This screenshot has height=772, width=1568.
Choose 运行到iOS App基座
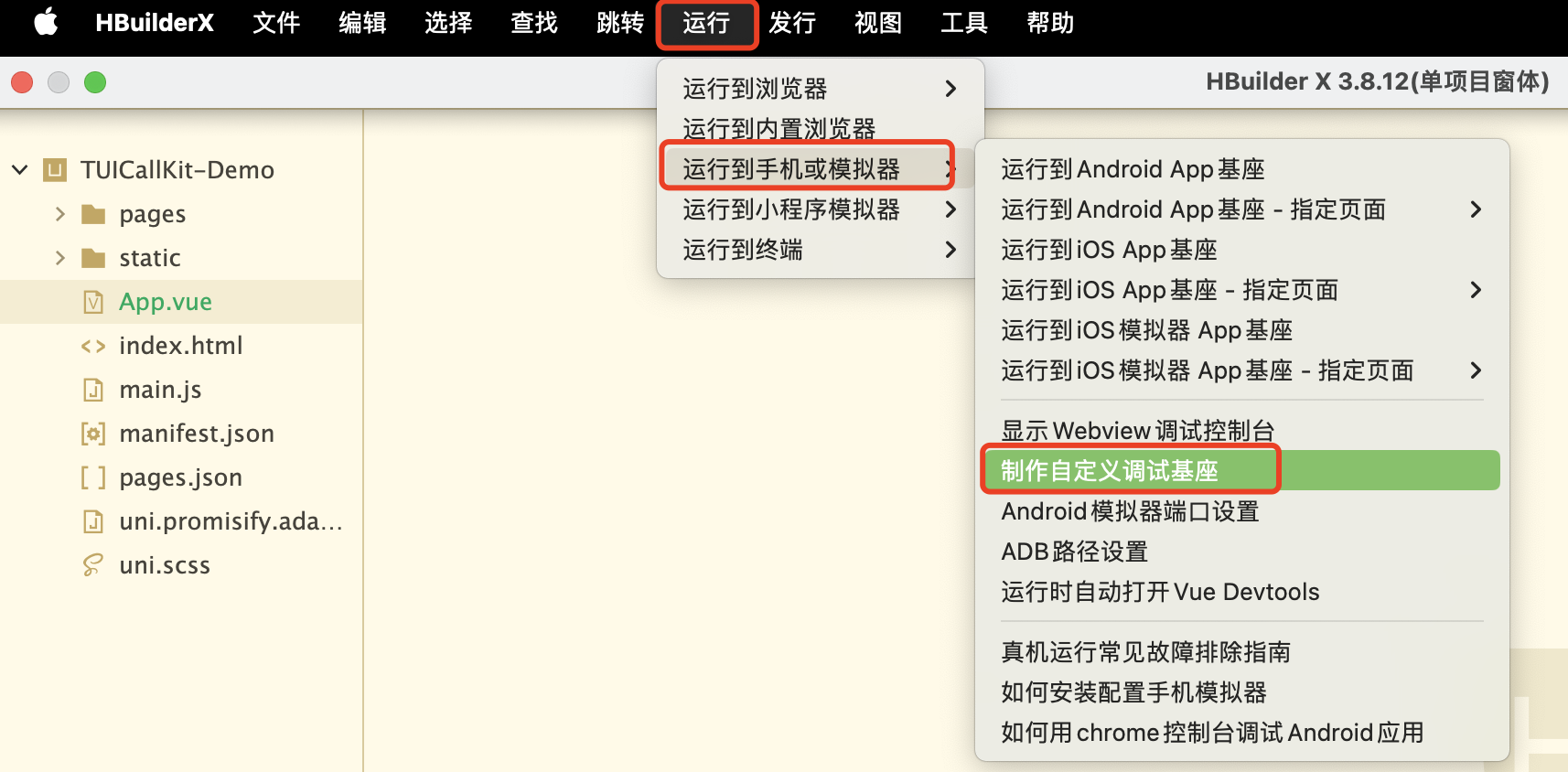pyautogui.click(x=1242, y=250)
